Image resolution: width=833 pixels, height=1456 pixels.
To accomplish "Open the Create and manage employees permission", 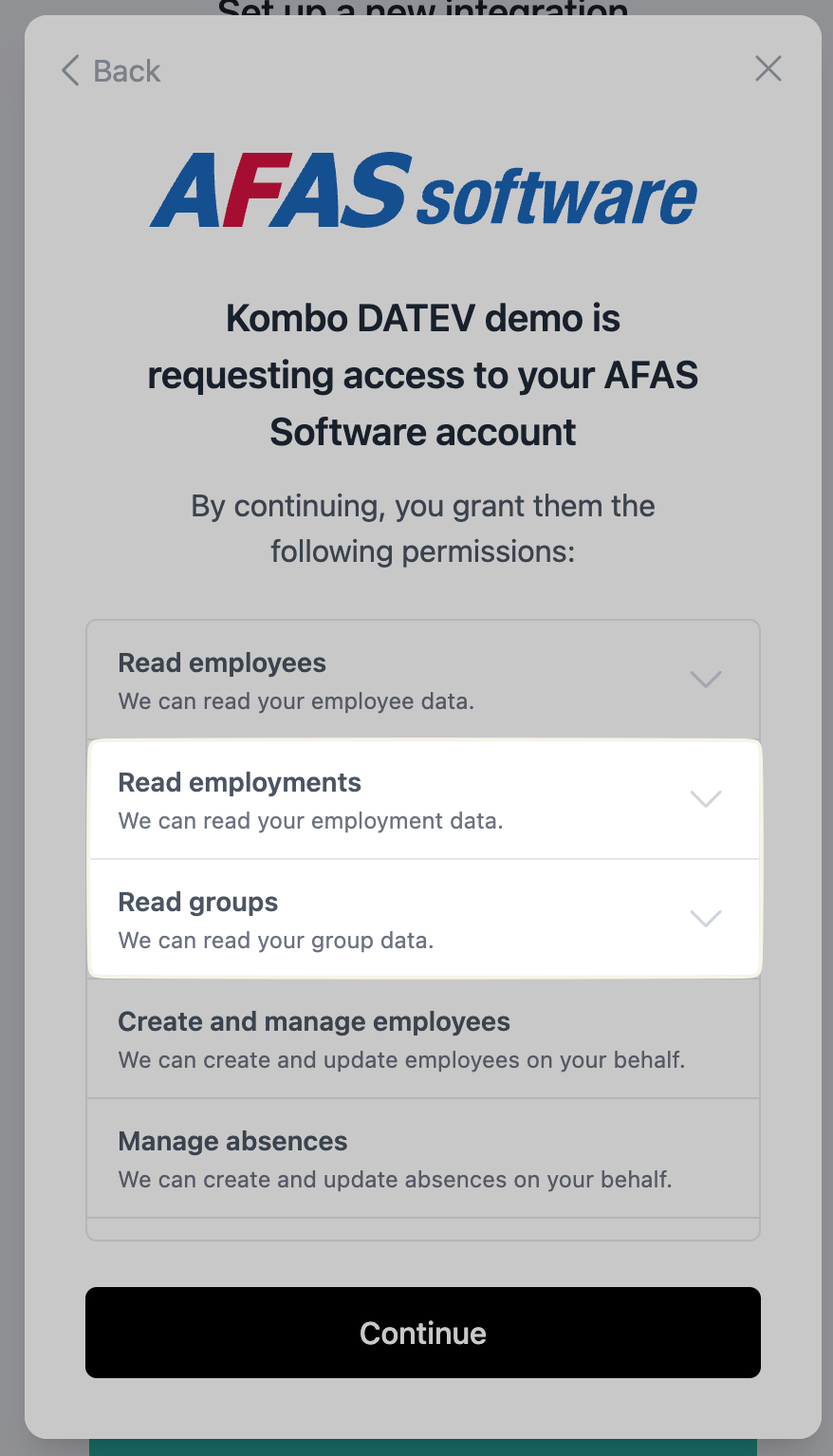I will coord(423,1039).
